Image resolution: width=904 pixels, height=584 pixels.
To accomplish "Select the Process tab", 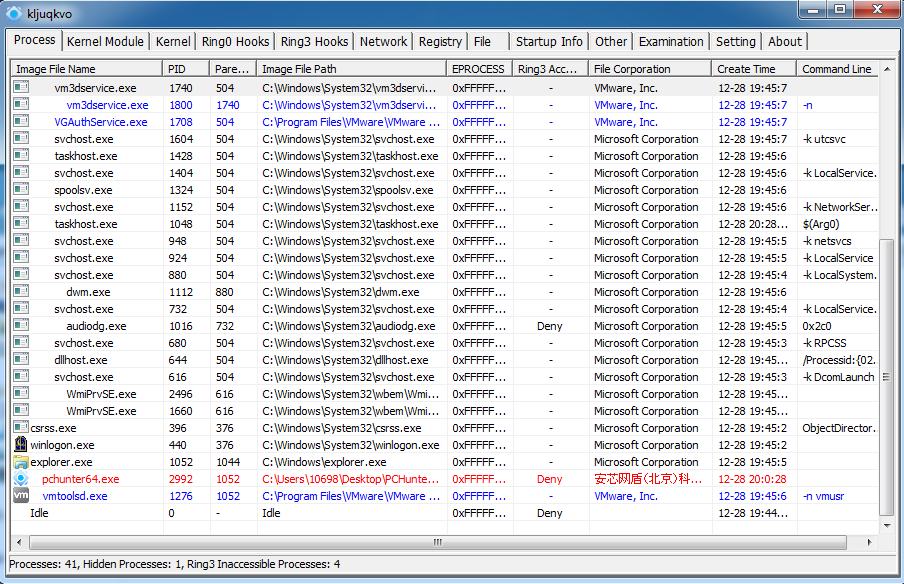I will click(x=35, y=40).
